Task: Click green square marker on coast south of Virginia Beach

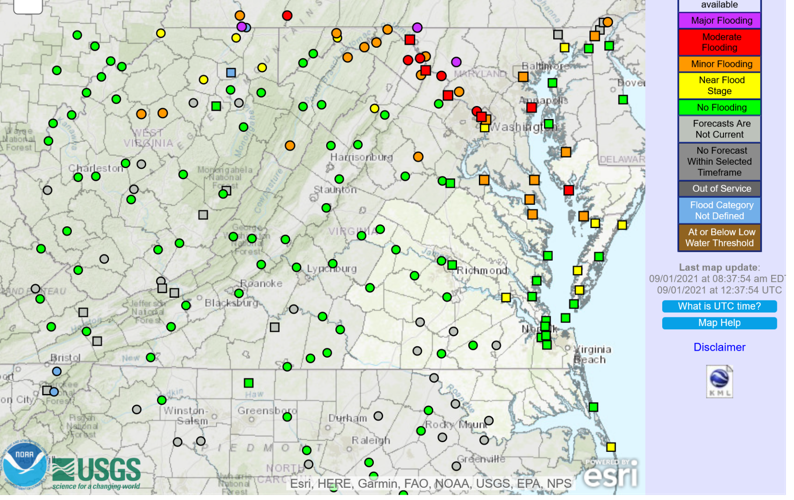Action: point(593,407)
